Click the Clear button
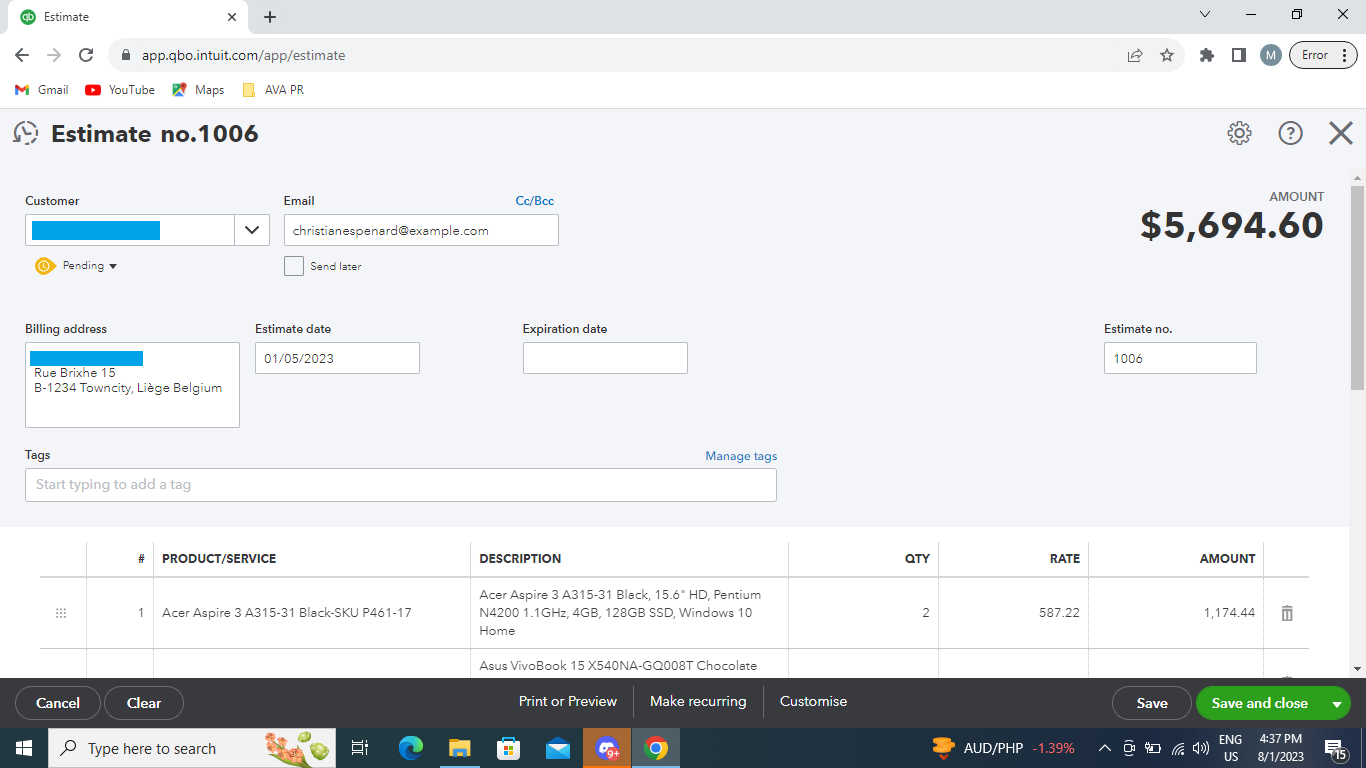 click(144, 703)
